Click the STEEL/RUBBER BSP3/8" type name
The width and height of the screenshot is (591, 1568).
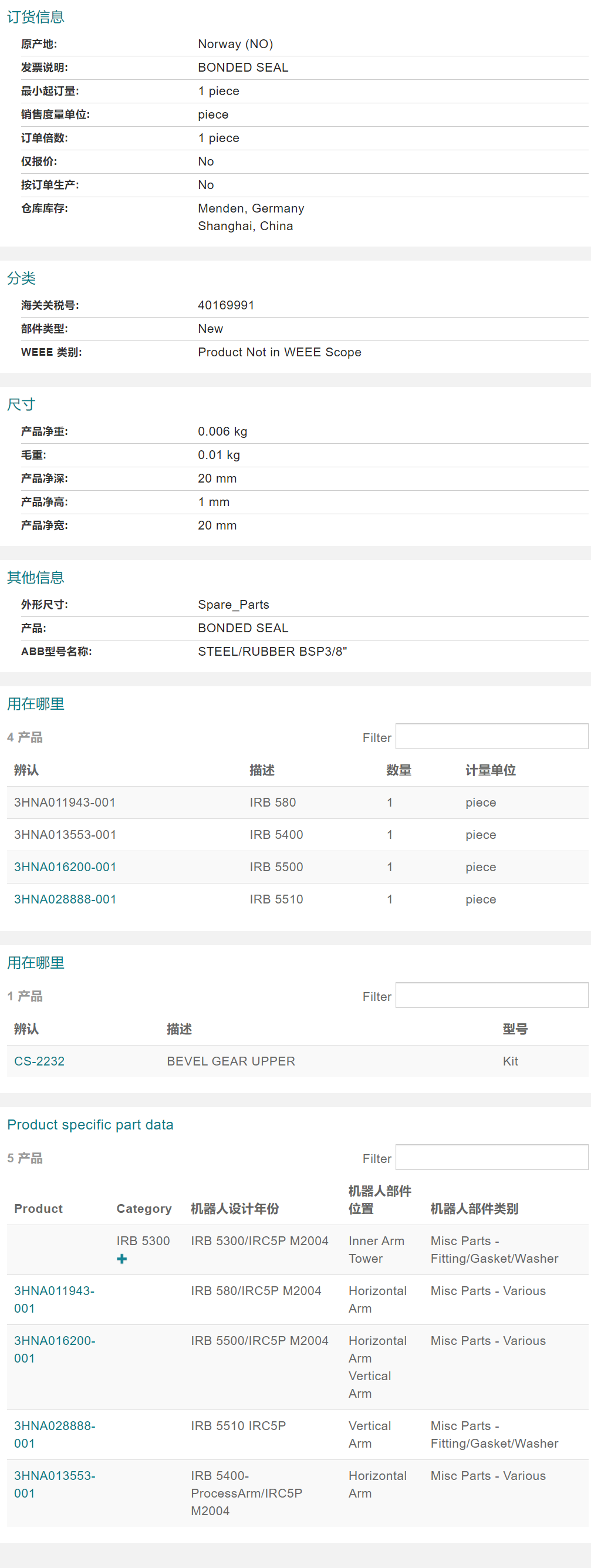(x=273, y=651)
